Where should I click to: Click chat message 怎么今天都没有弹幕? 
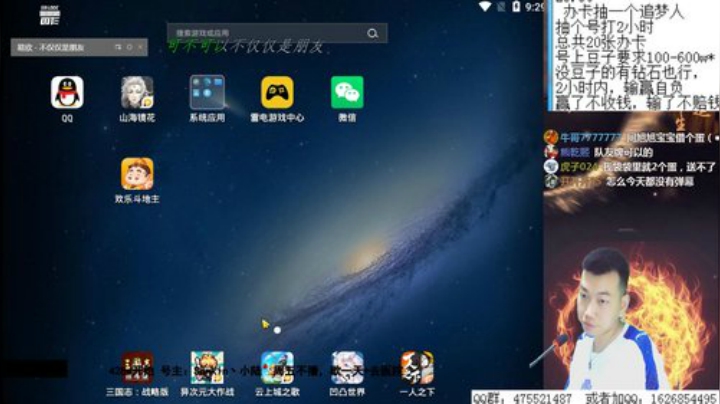tap(649, 182)
